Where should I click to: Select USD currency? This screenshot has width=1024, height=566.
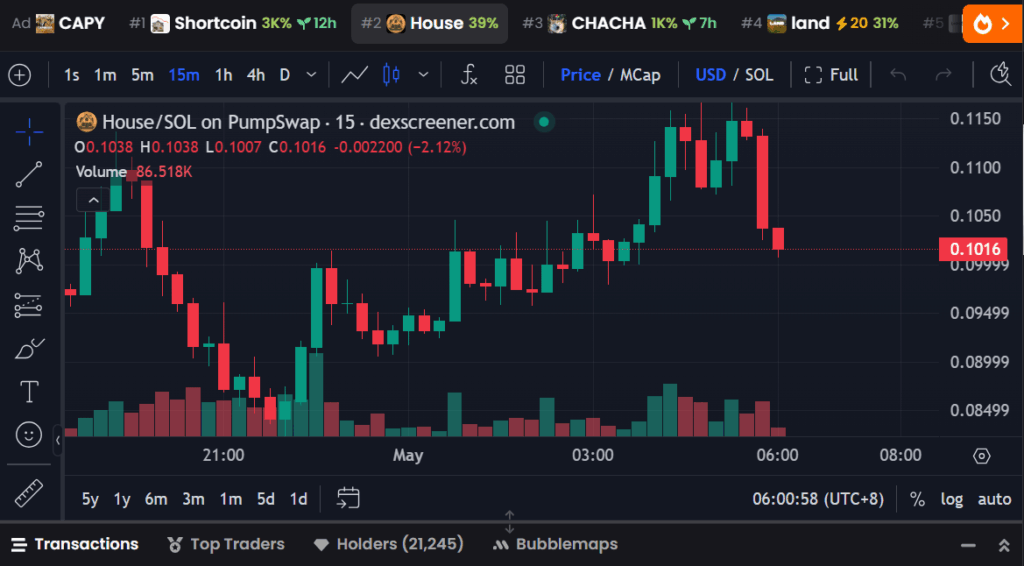click(711, 75)
